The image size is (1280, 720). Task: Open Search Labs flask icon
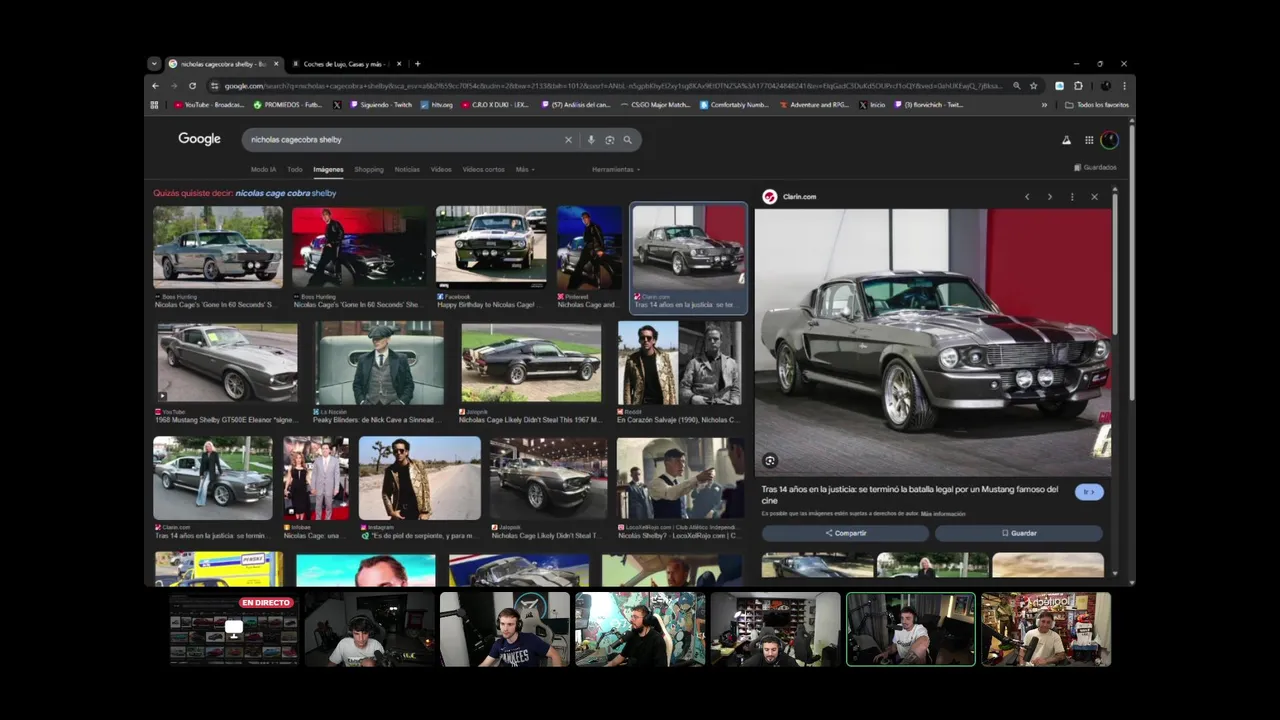(1066, 140)
